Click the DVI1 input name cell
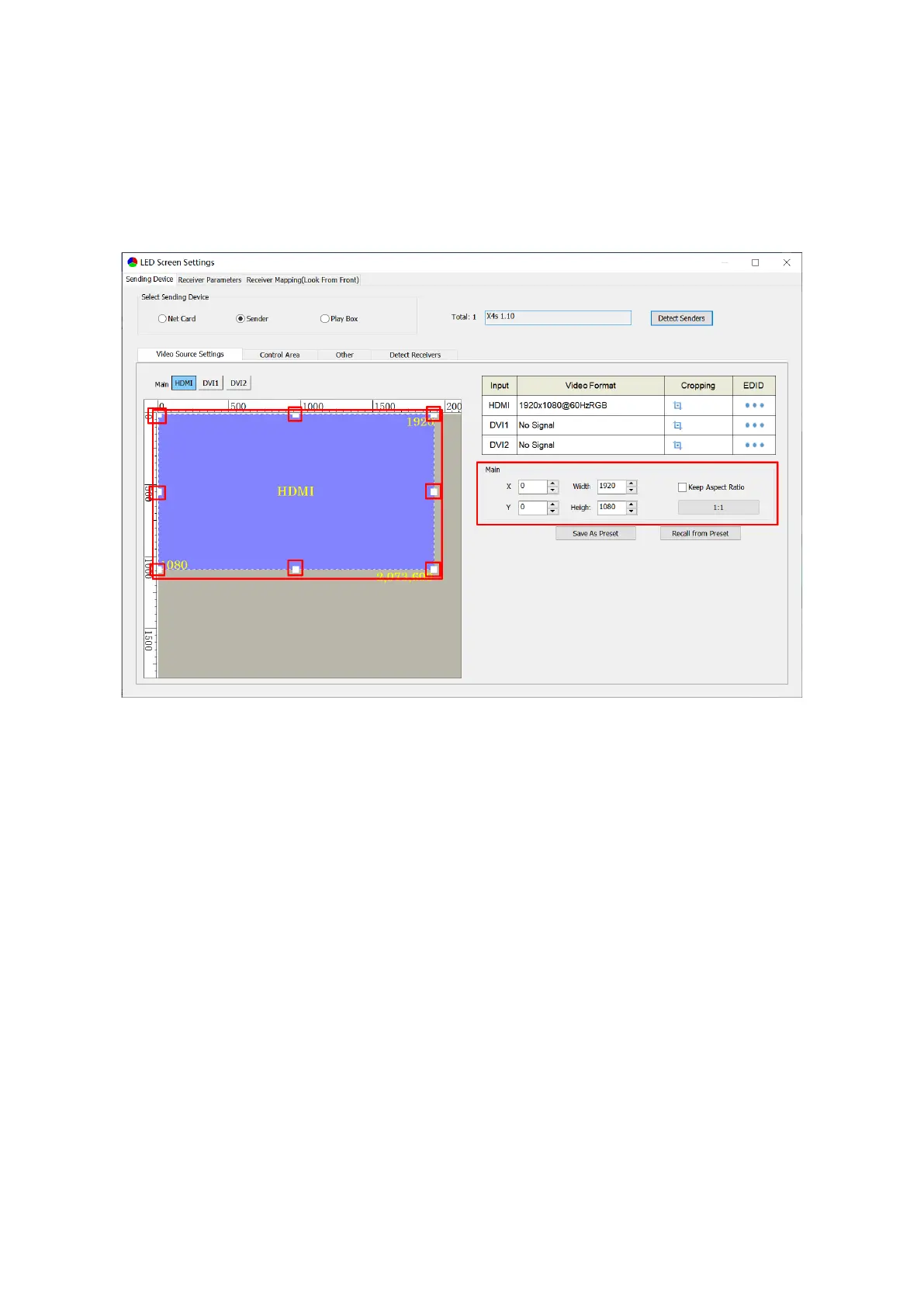This screenshot has height=1307, width=924. [x=500, y=425]
